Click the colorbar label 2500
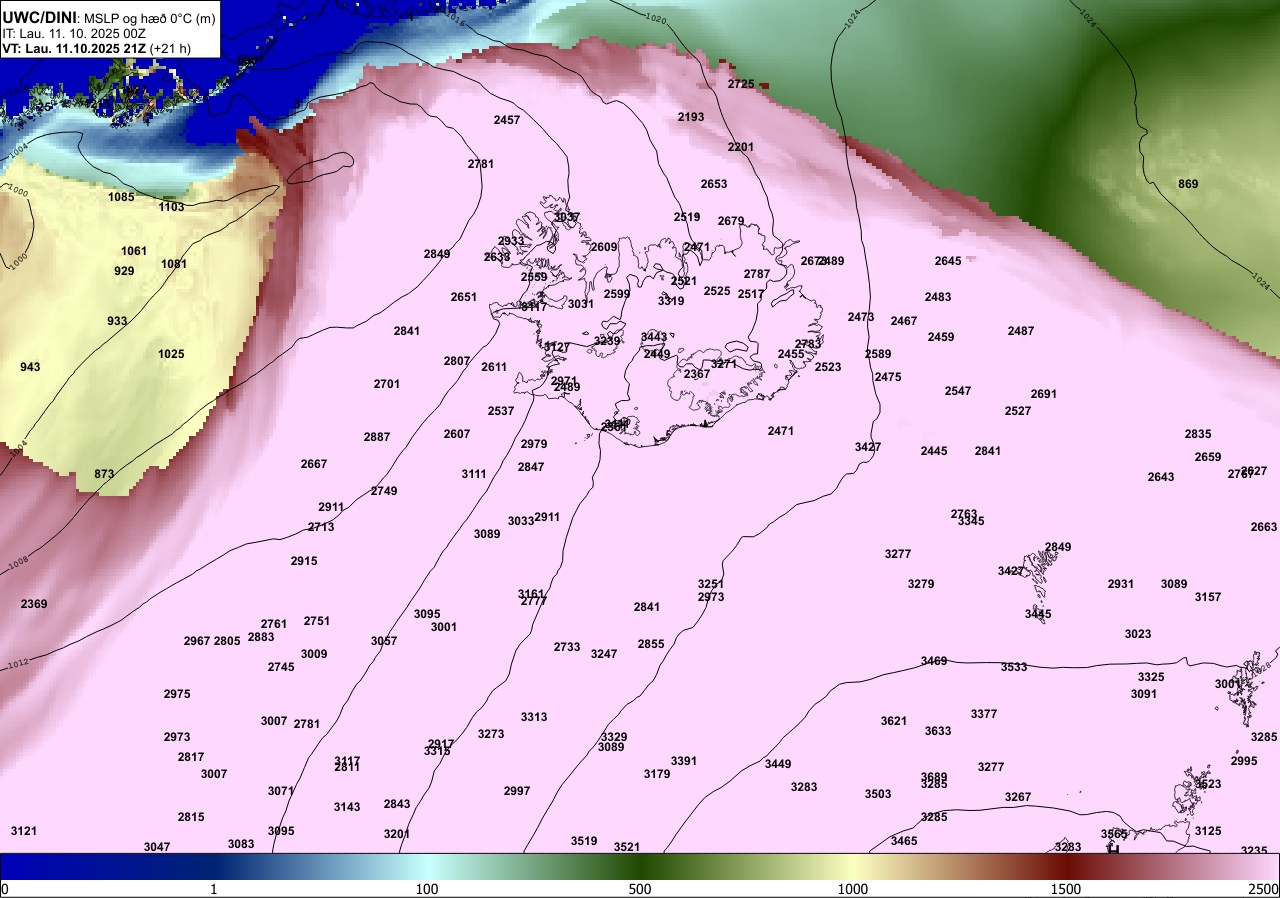Screen dimensions: 1280x898 click(x=1264, y=889)
